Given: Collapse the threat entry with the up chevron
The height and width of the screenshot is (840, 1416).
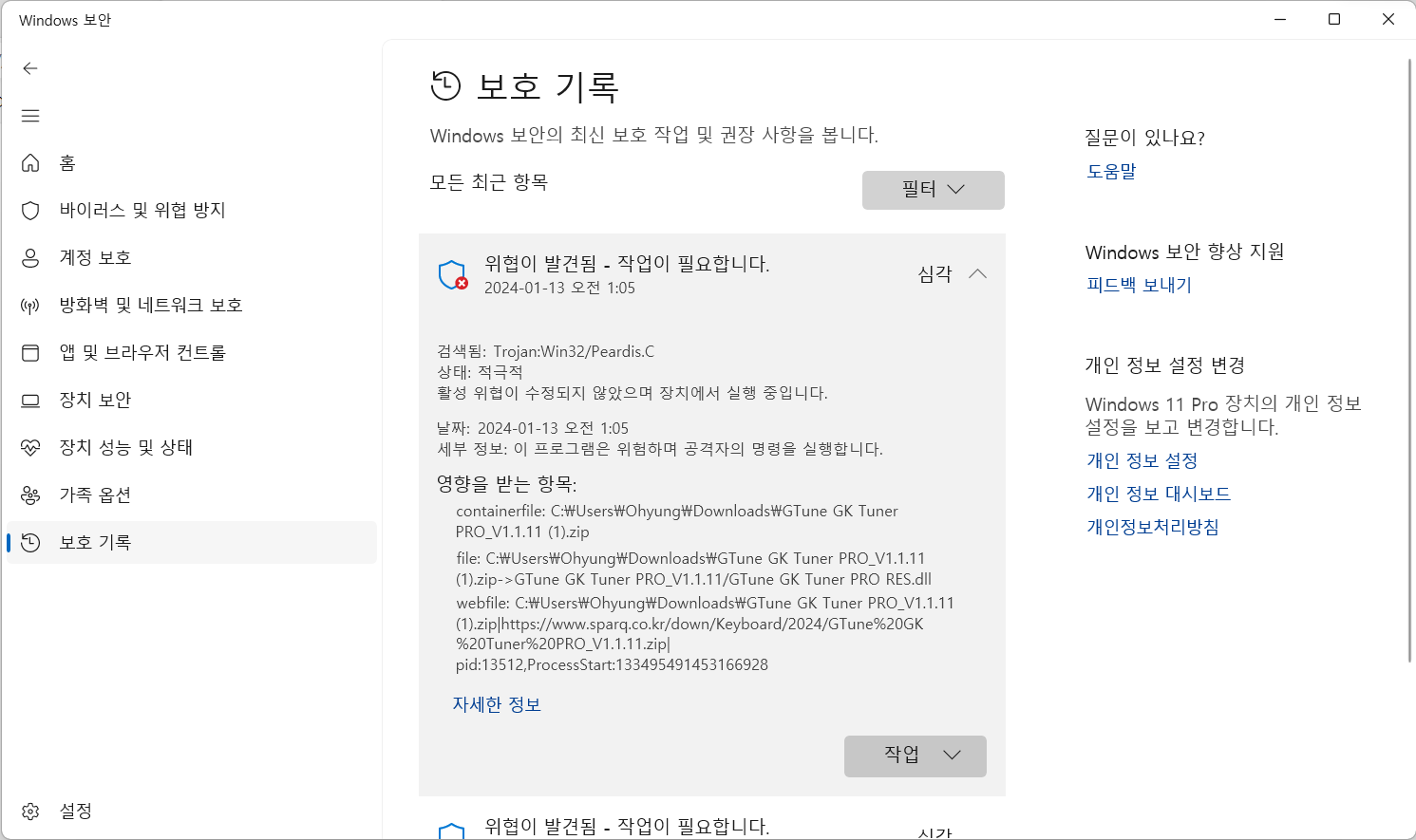Looking at the screenshot, I should tap(977, 274).
